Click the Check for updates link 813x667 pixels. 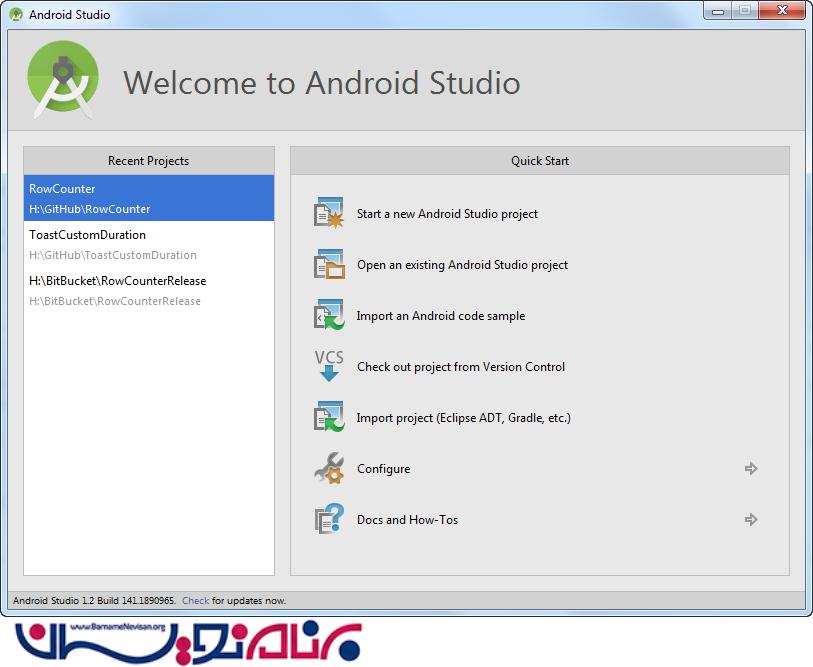[195, 601]
